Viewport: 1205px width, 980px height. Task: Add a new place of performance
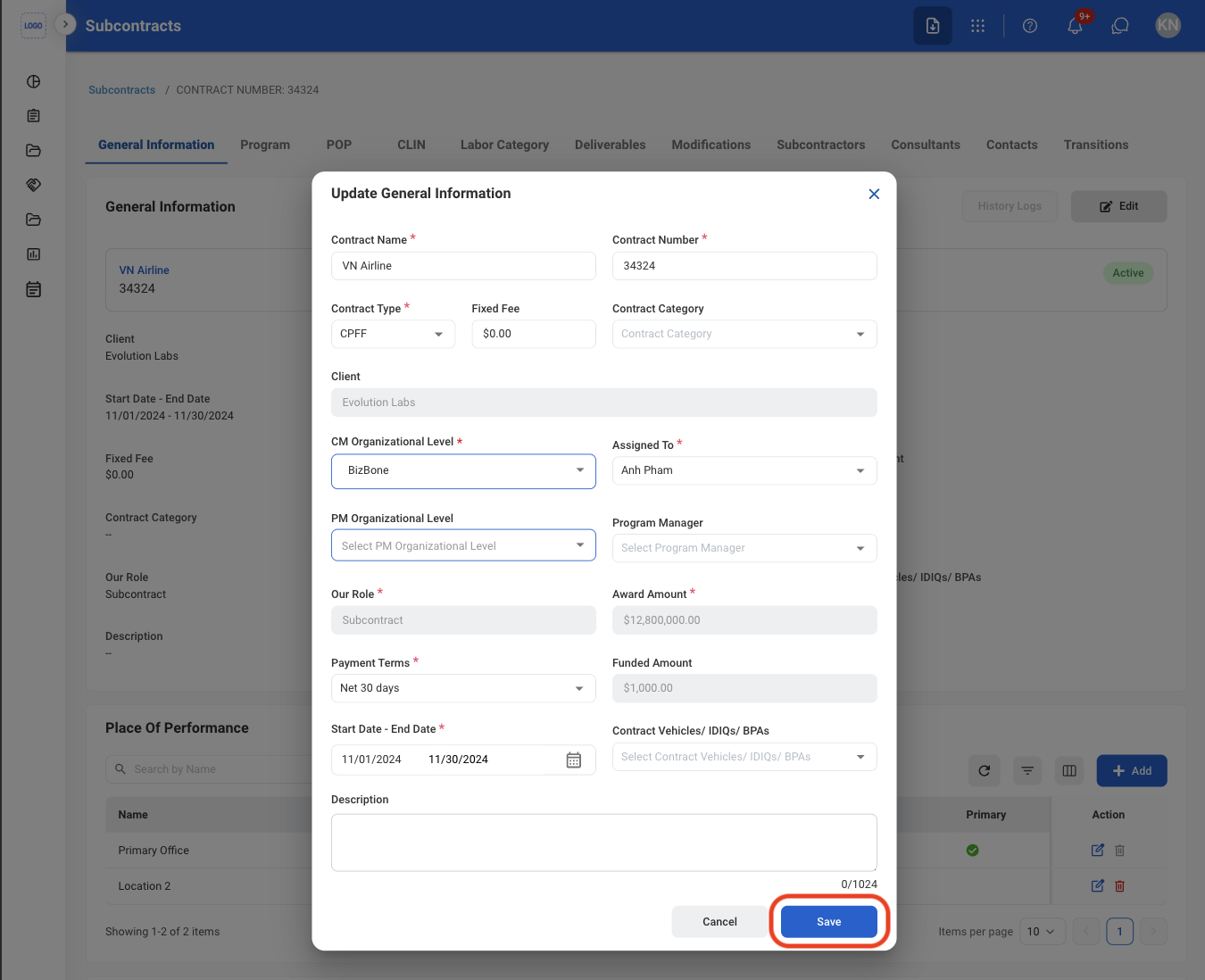tap(1132, 771)
